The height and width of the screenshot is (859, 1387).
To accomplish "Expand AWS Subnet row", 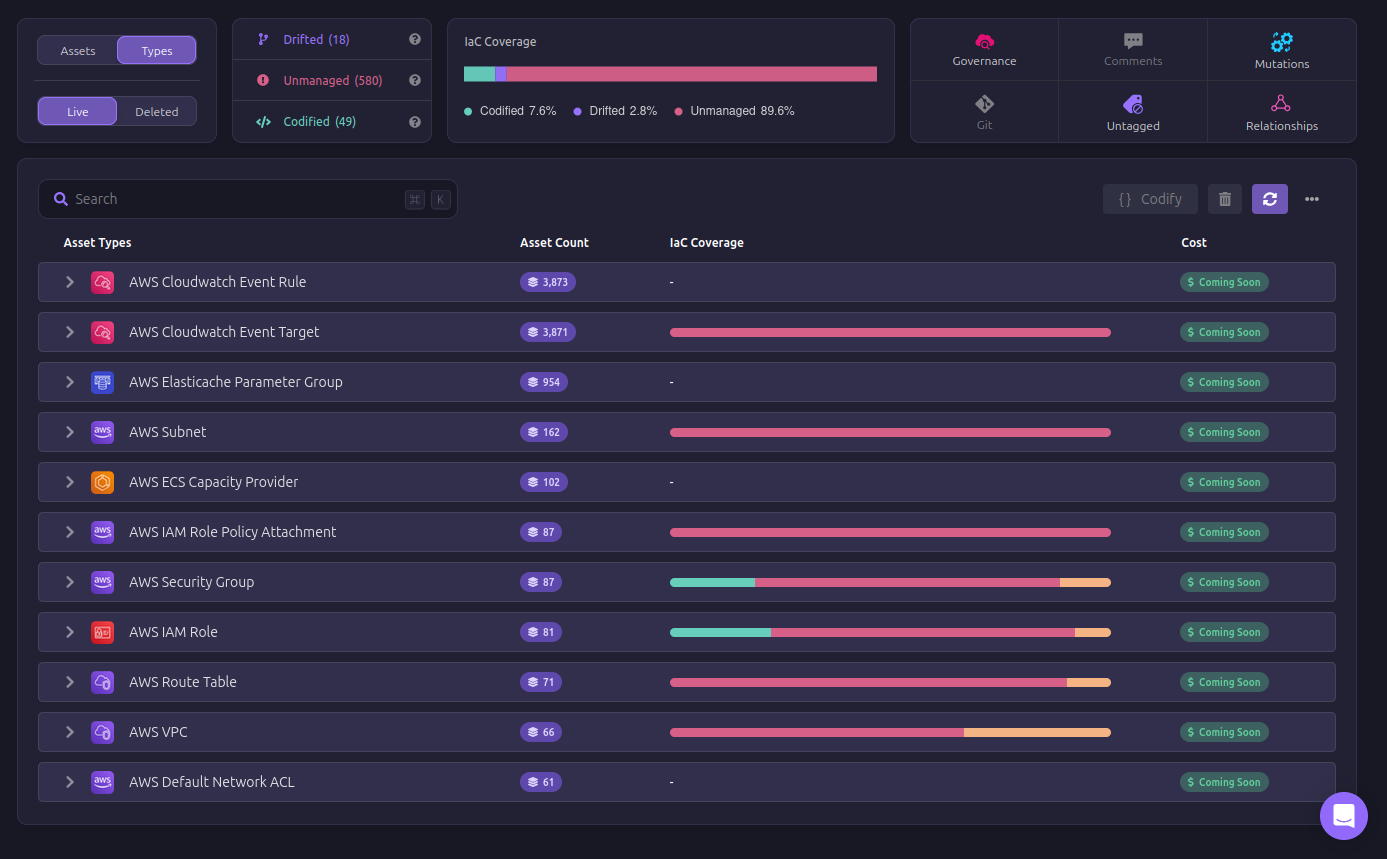I will [70, 432].
